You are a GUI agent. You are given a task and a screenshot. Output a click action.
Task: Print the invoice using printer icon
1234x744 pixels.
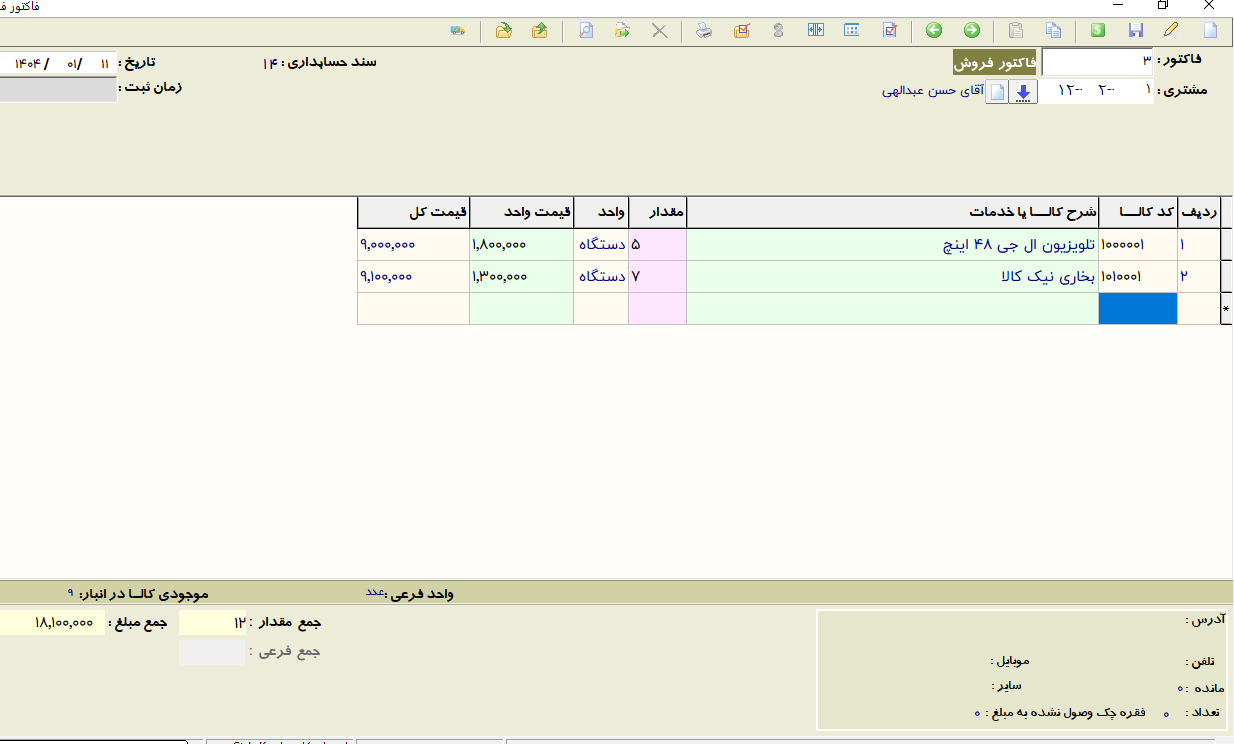pyautogui.click(x=704, y=31)
